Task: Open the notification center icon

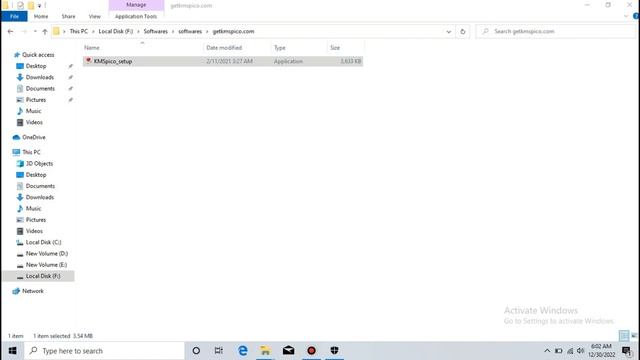Action: point(627,351)
